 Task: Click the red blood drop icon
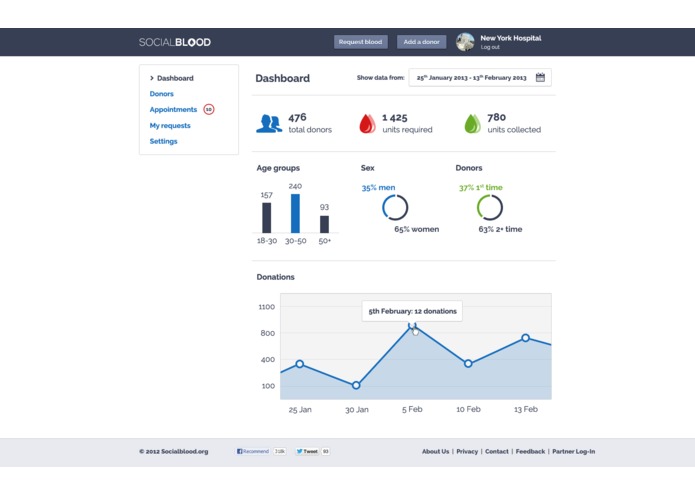(367, 124)
